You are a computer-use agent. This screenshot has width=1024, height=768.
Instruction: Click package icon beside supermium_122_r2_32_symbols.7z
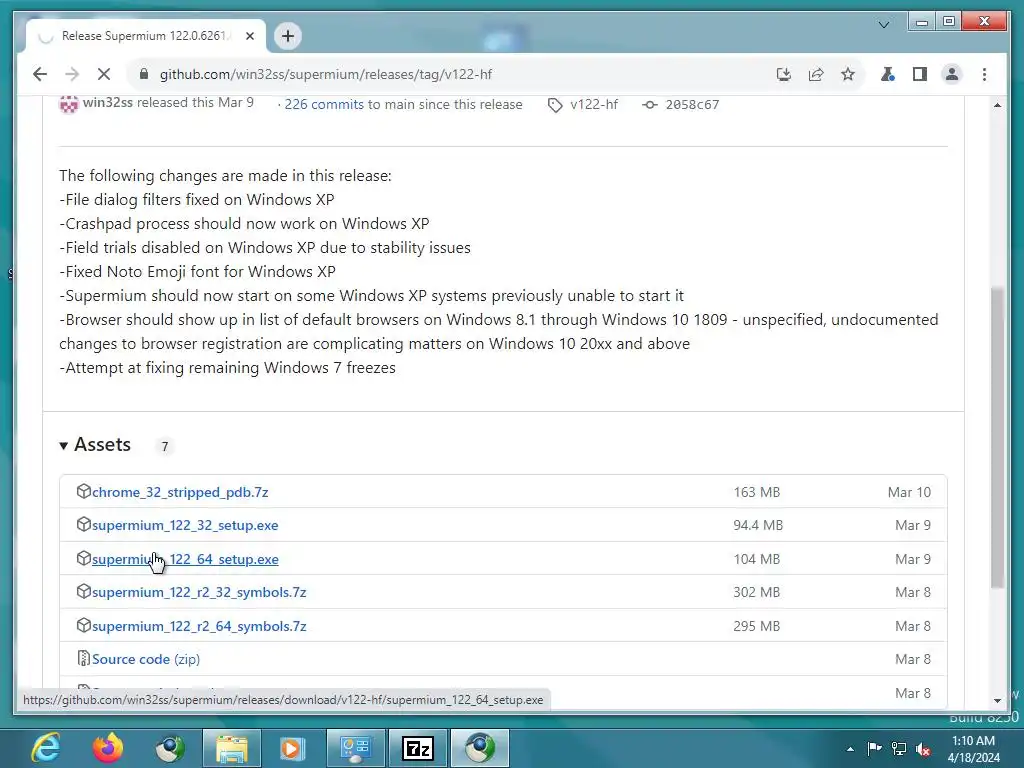pos(83,591)
